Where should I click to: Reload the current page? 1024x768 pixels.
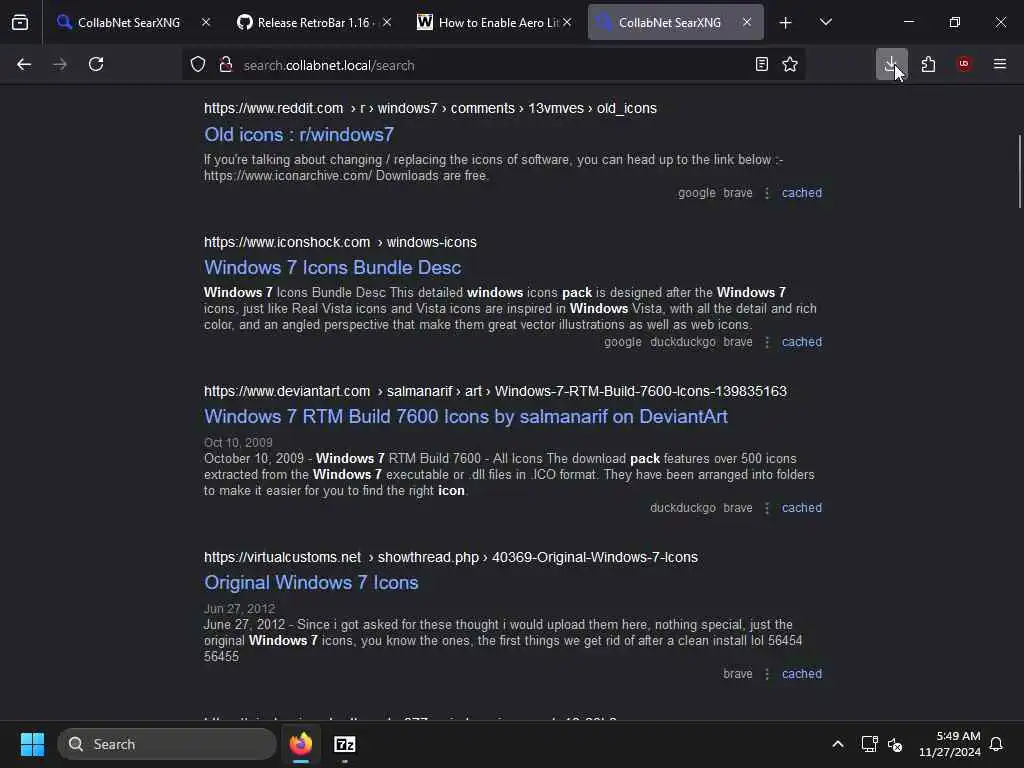pyautogui.click(x=96, y=65)
